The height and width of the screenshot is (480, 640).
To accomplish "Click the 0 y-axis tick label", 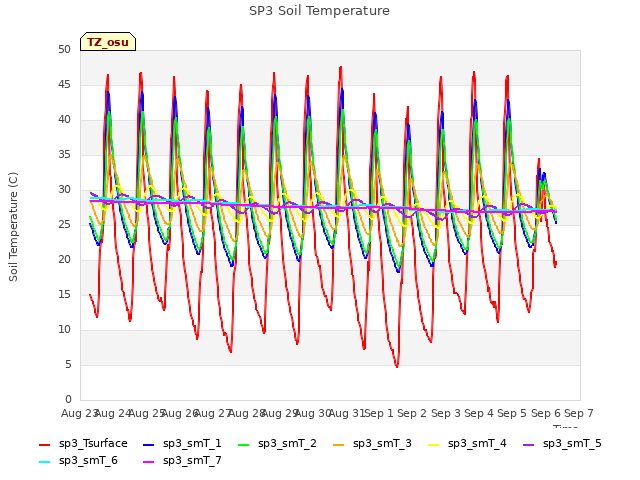I will [68, 400].
